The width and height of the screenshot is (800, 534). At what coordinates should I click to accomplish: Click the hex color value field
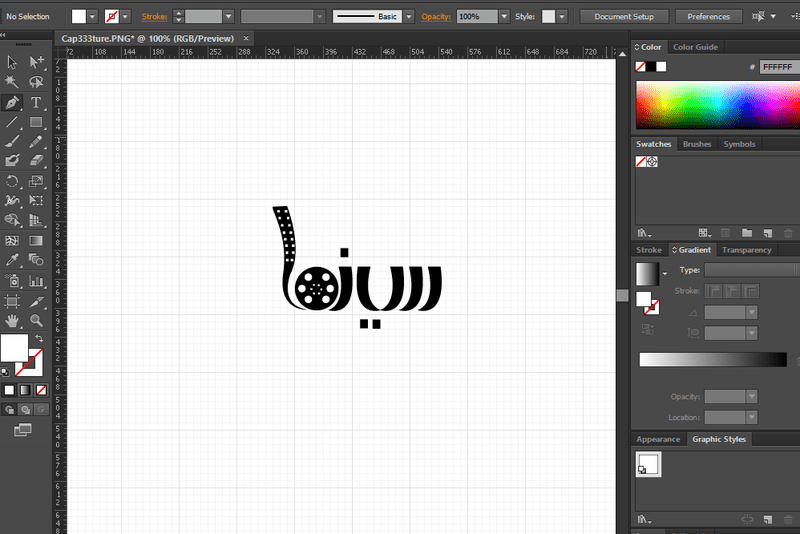pos(776,67)
